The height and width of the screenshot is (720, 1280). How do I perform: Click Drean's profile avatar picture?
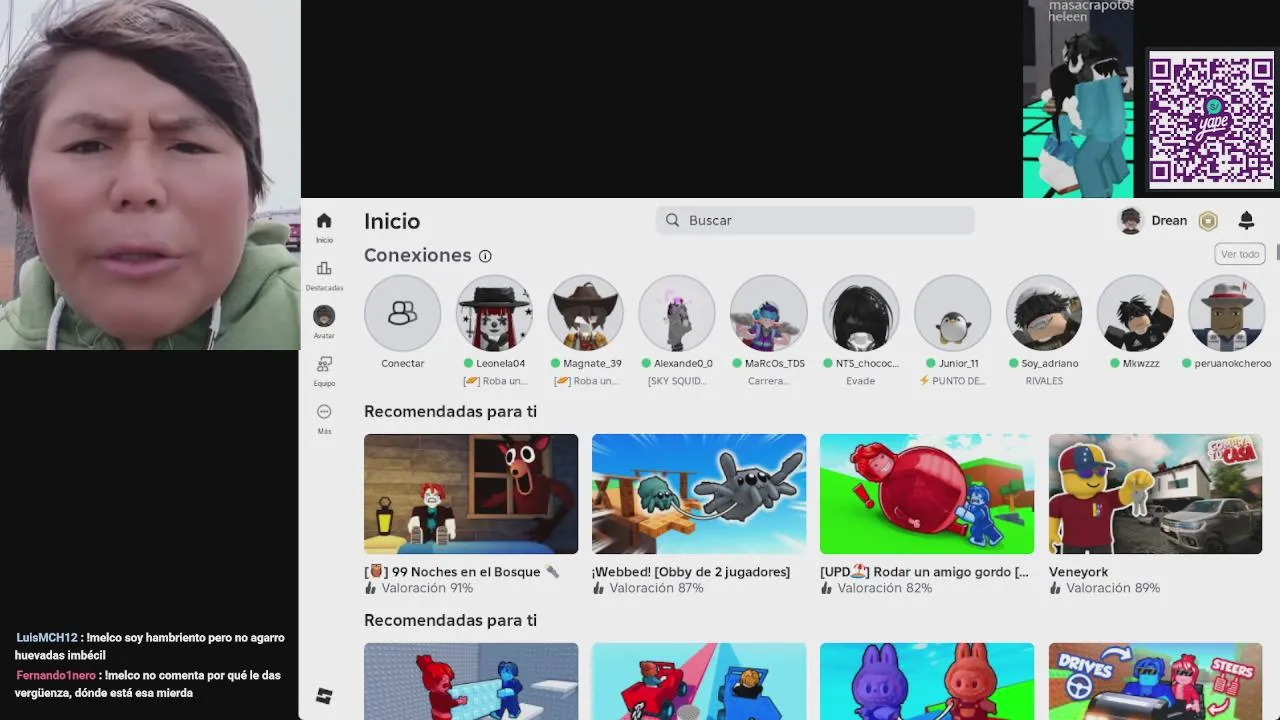[1131, 221]
